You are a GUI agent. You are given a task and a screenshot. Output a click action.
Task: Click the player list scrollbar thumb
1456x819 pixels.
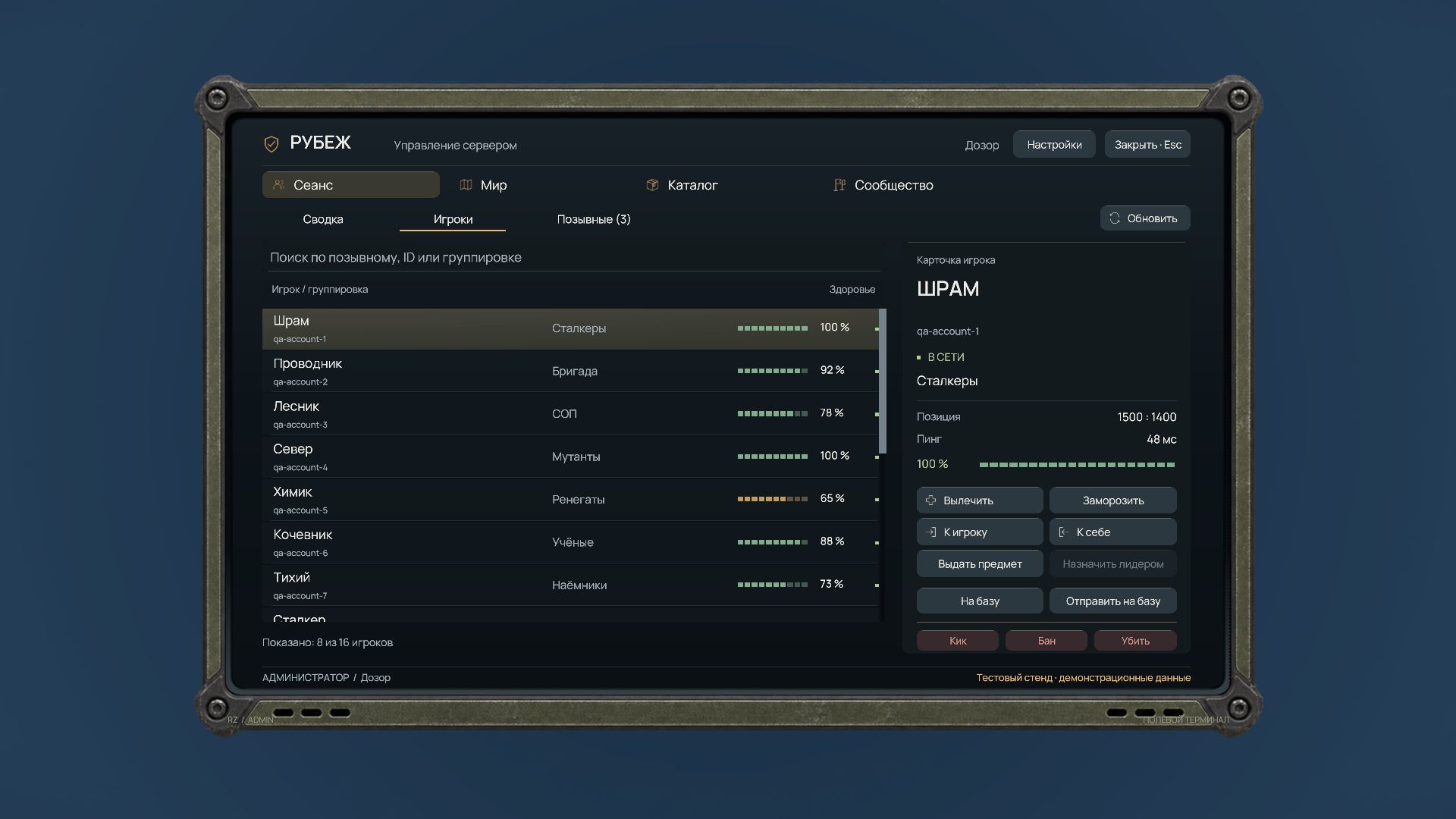click(883, 381)
